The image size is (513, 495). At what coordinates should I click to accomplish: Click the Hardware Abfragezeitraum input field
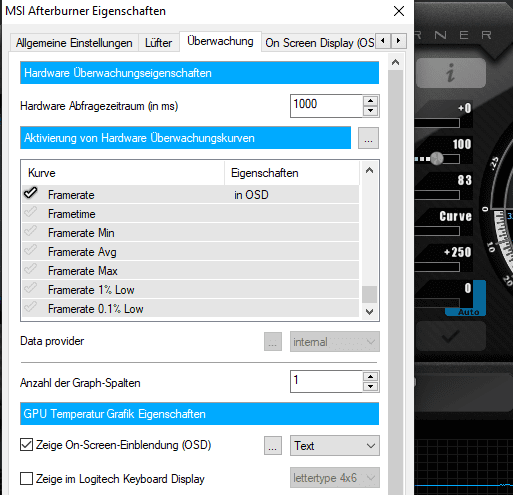pos(326,106)
